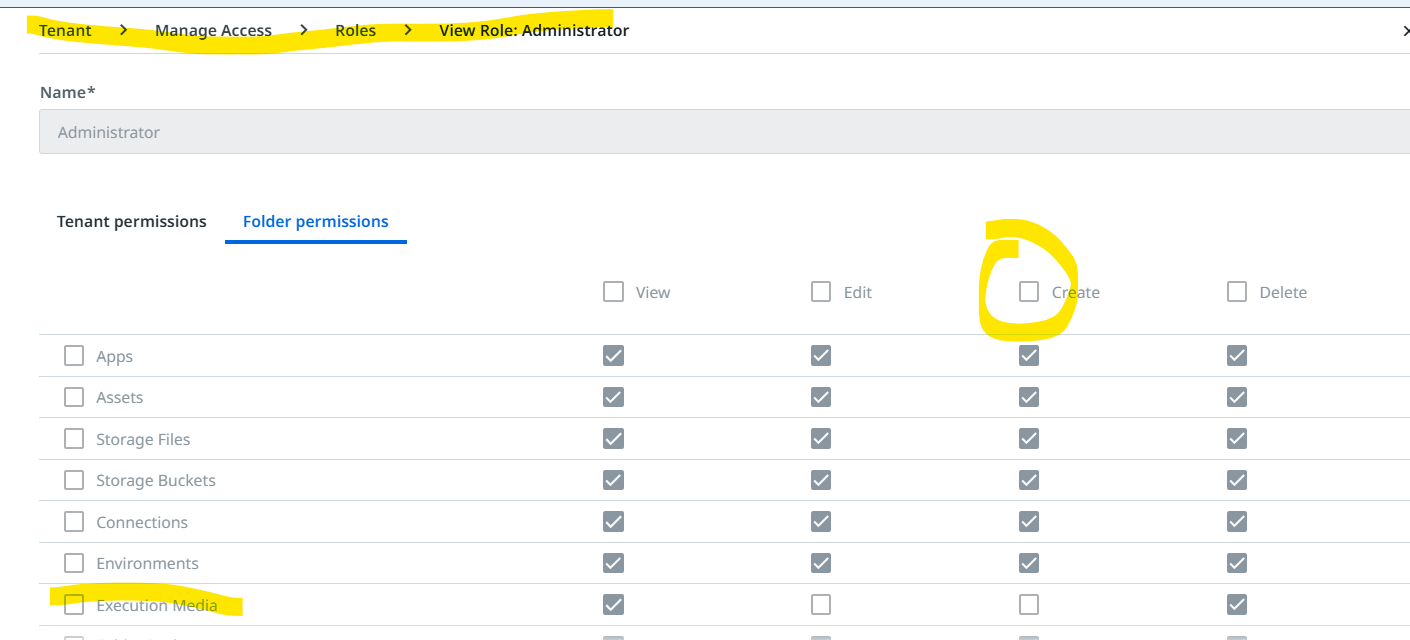Image resolution: width=1410 pixels, height=640 pixels.
Task: Enable Edit permission for Execution Media
Action: (x=820, y=604)
